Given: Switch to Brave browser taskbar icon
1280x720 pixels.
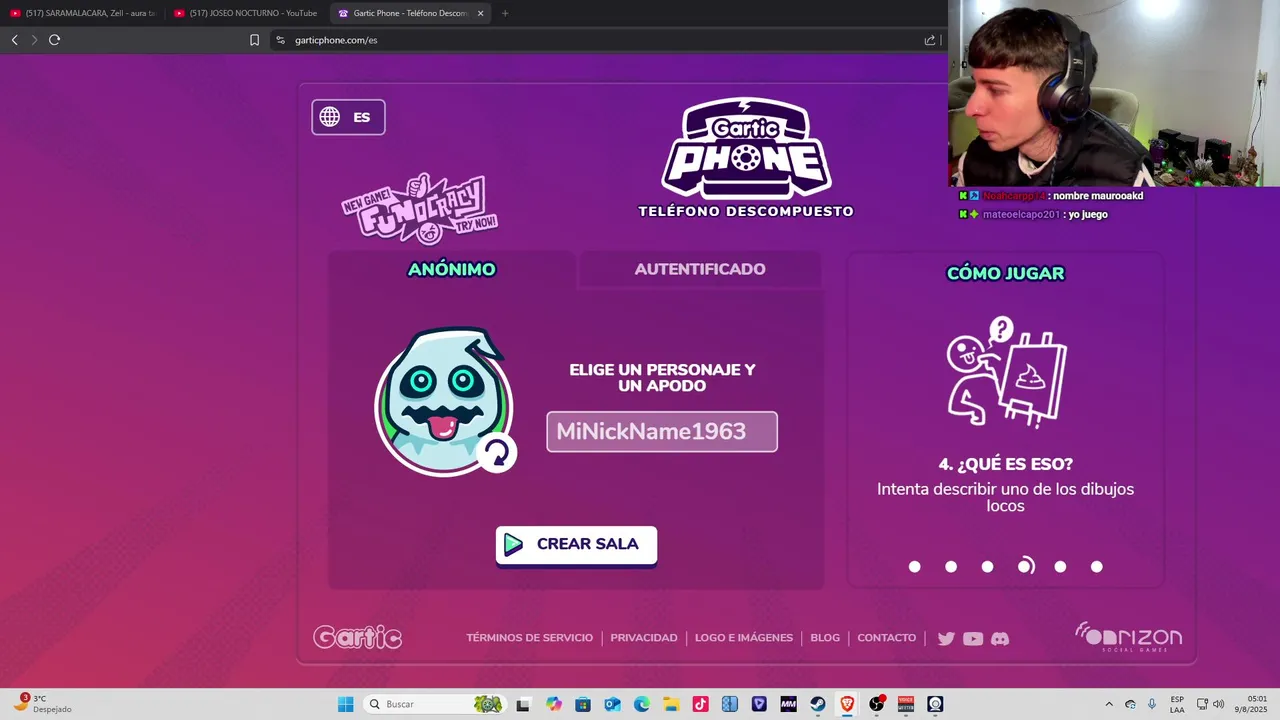Looking at the screenshot, I should pos(847,704).
